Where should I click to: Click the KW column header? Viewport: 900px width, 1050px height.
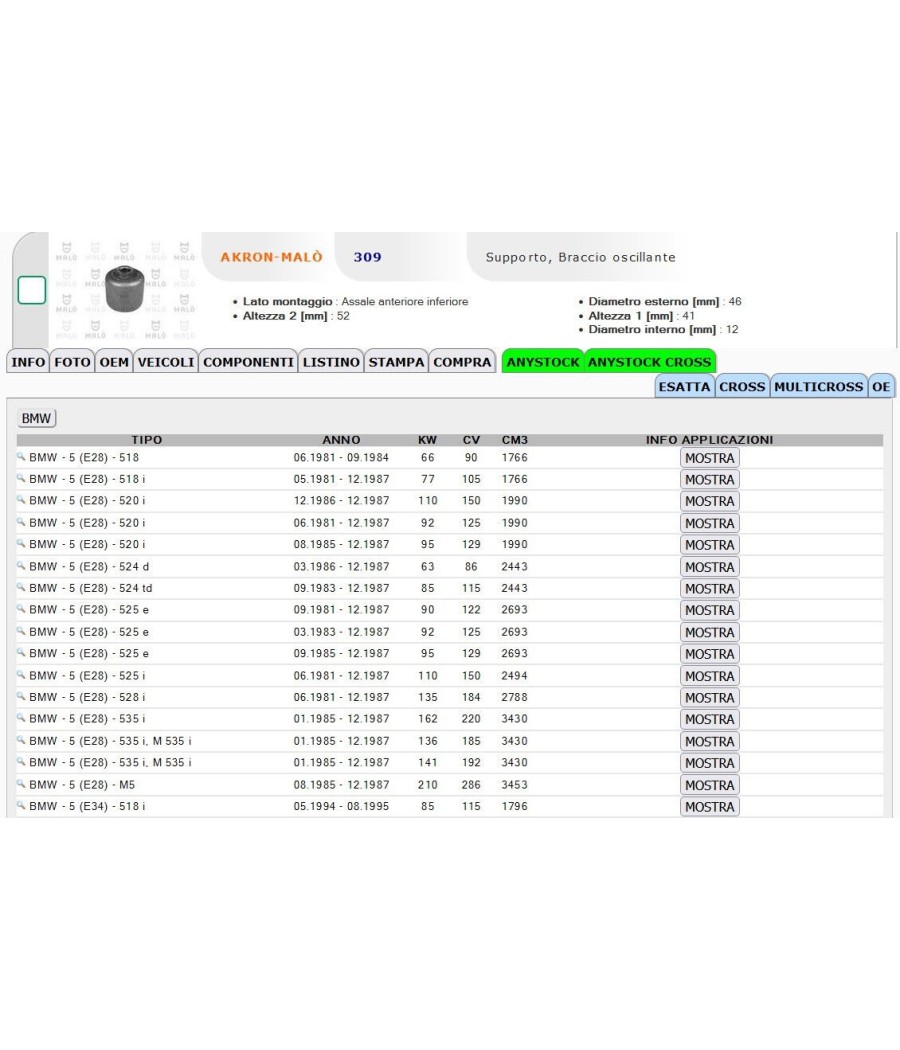[x=427, y=440]
